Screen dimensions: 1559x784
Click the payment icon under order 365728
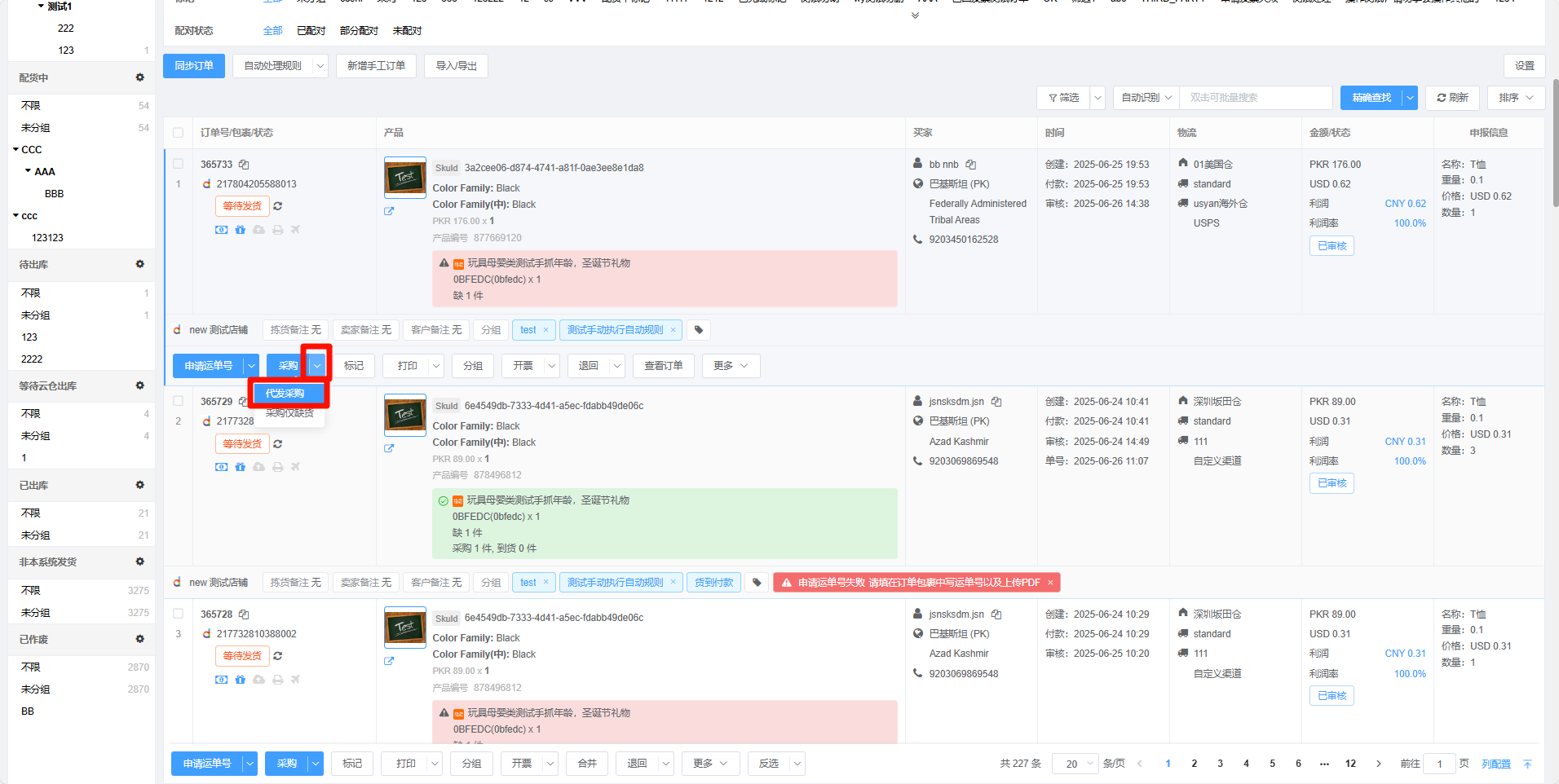pos(221,680)
